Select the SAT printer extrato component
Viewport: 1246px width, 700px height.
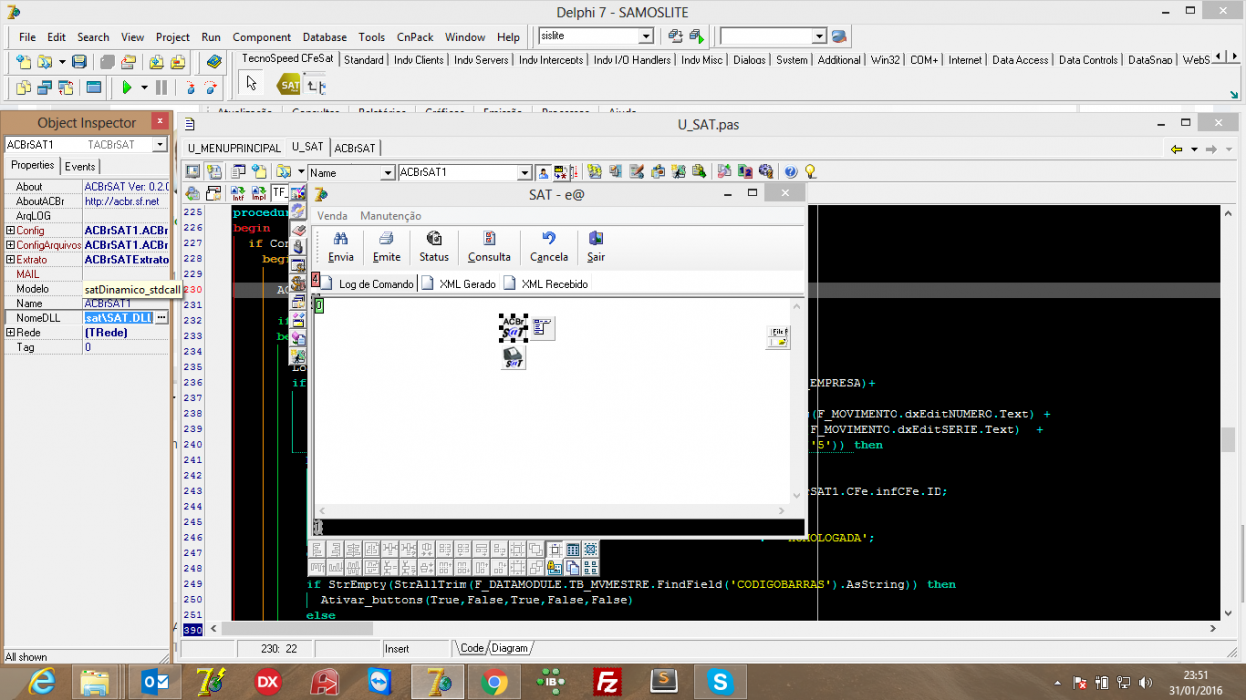pos(513,357)
